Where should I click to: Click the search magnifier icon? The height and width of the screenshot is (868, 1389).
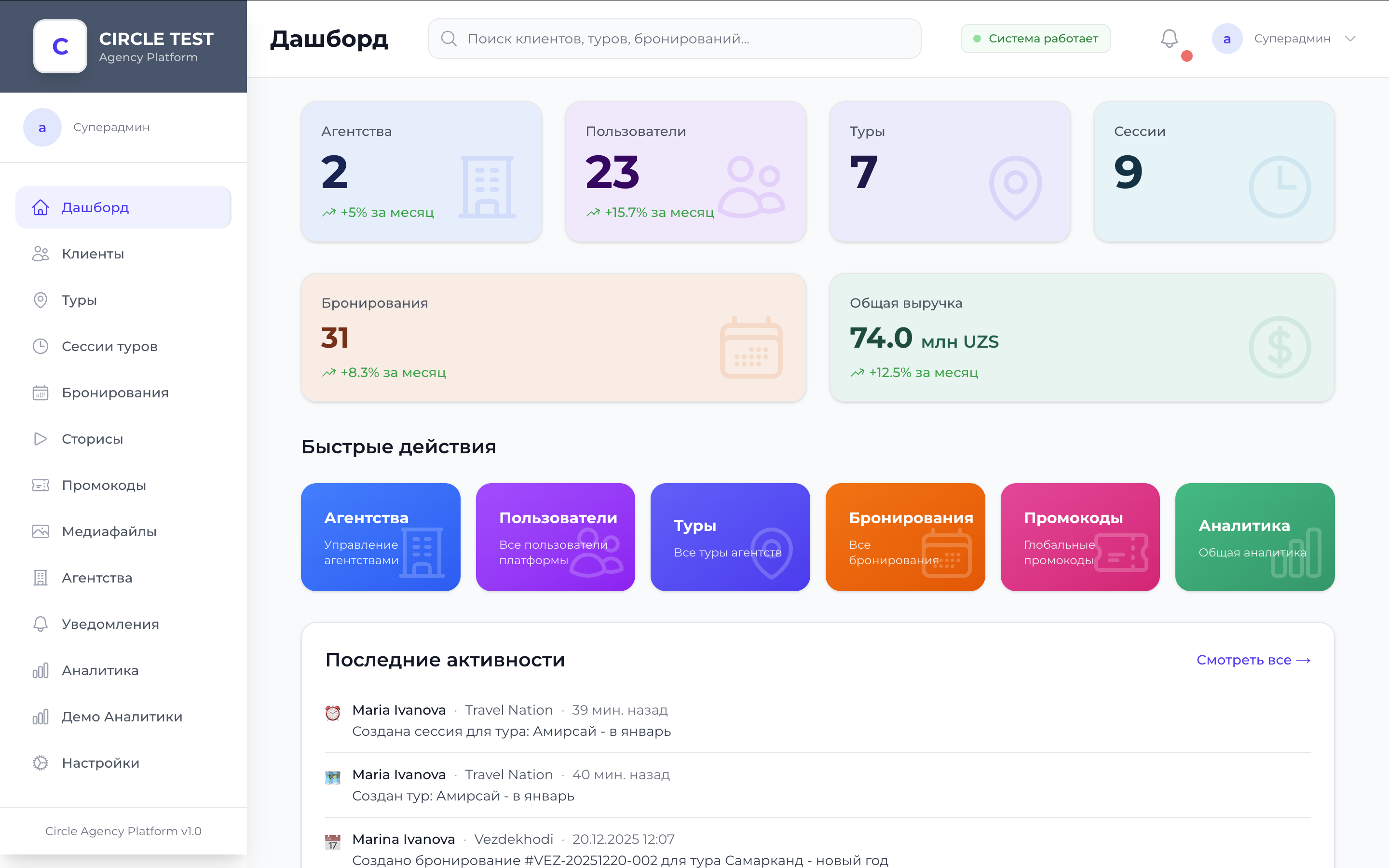tap(449, 39)
